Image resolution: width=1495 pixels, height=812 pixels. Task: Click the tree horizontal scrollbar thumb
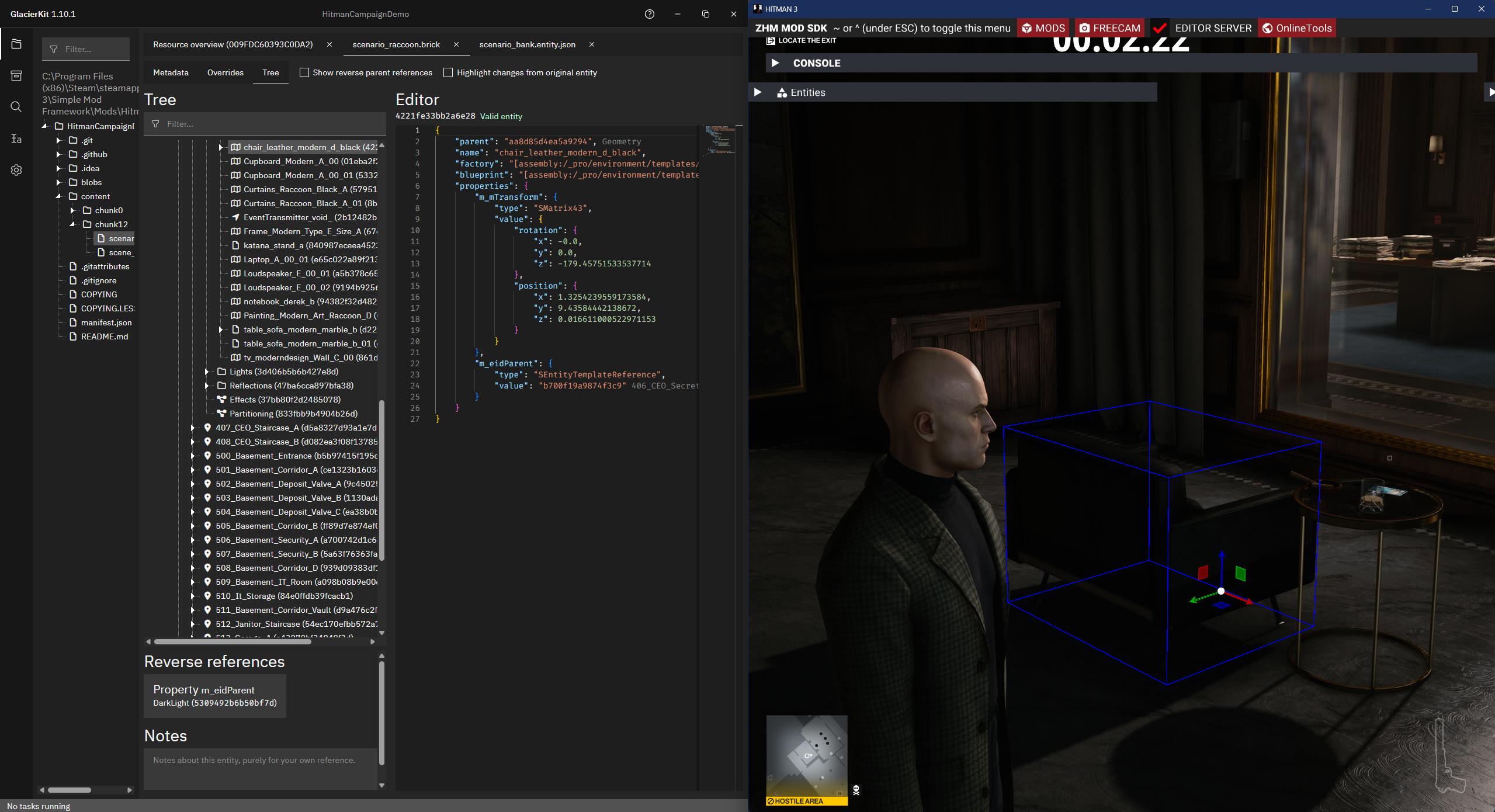pyautogui.click(x=232, y=641)
